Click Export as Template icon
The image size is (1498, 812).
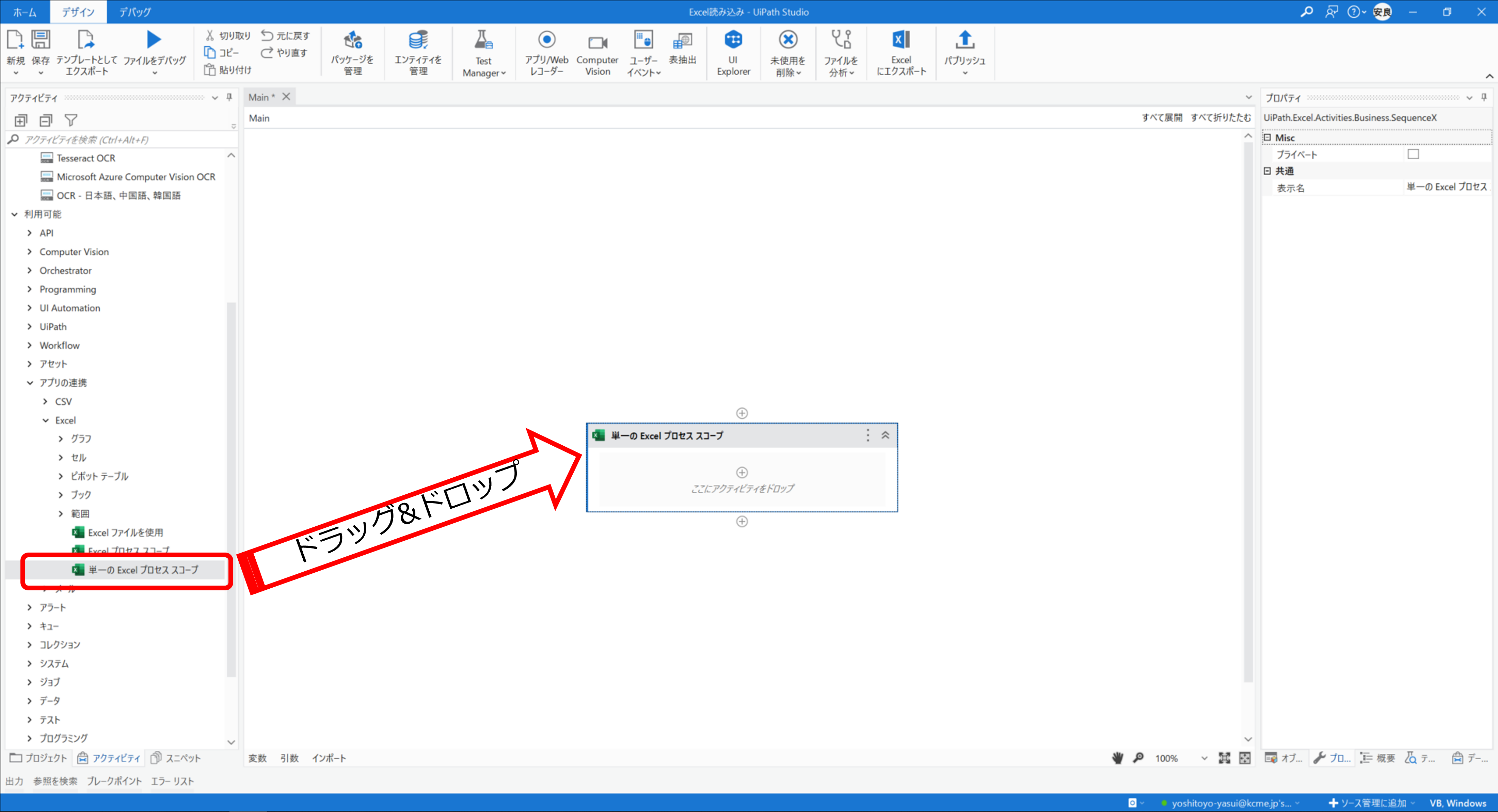point(86,39)
